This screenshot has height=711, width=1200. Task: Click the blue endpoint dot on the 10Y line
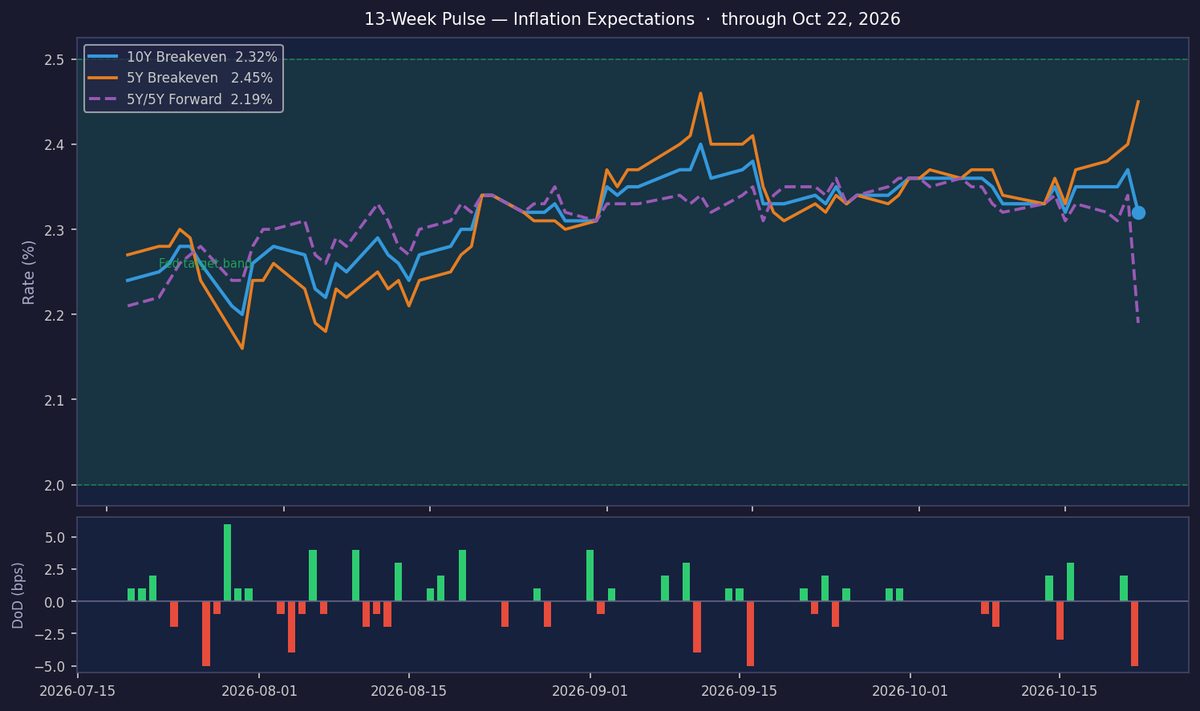coord(1138,212)
